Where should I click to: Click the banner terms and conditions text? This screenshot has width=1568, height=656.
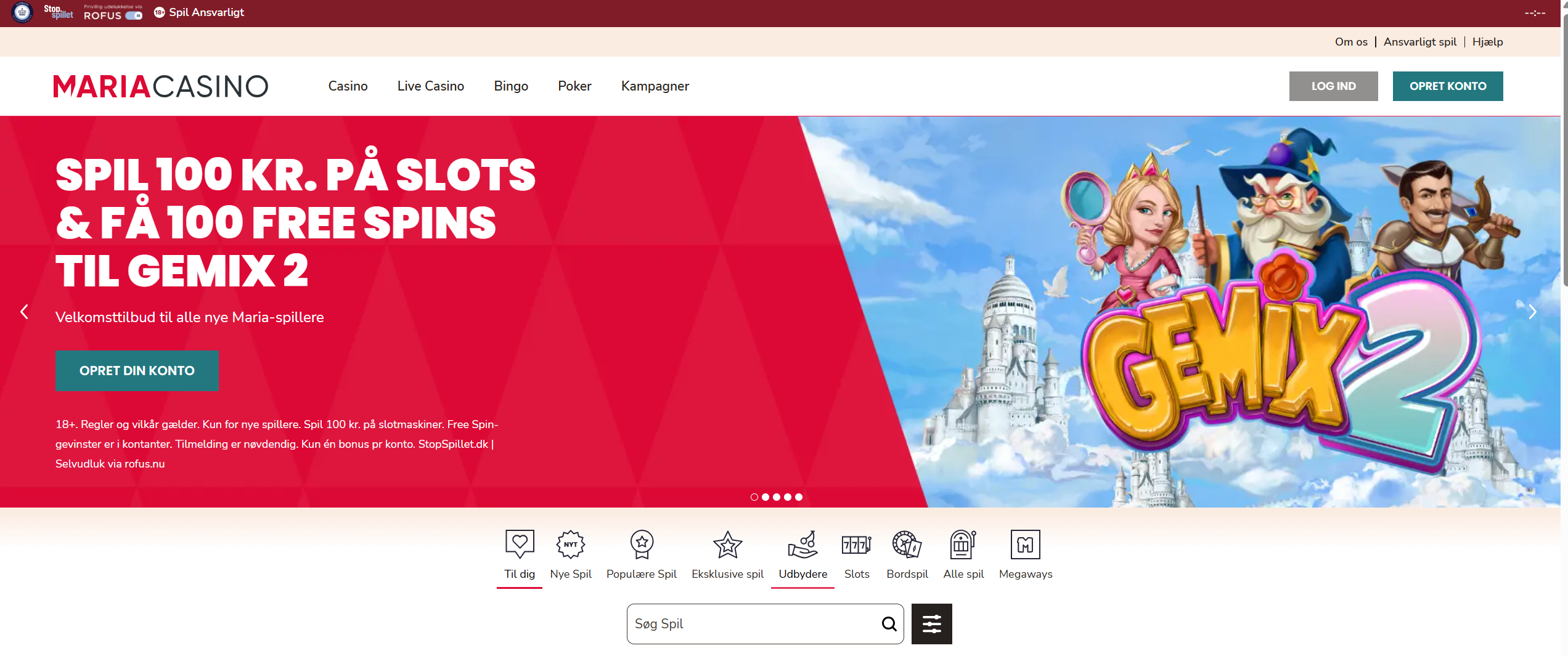tap(277, 443)
